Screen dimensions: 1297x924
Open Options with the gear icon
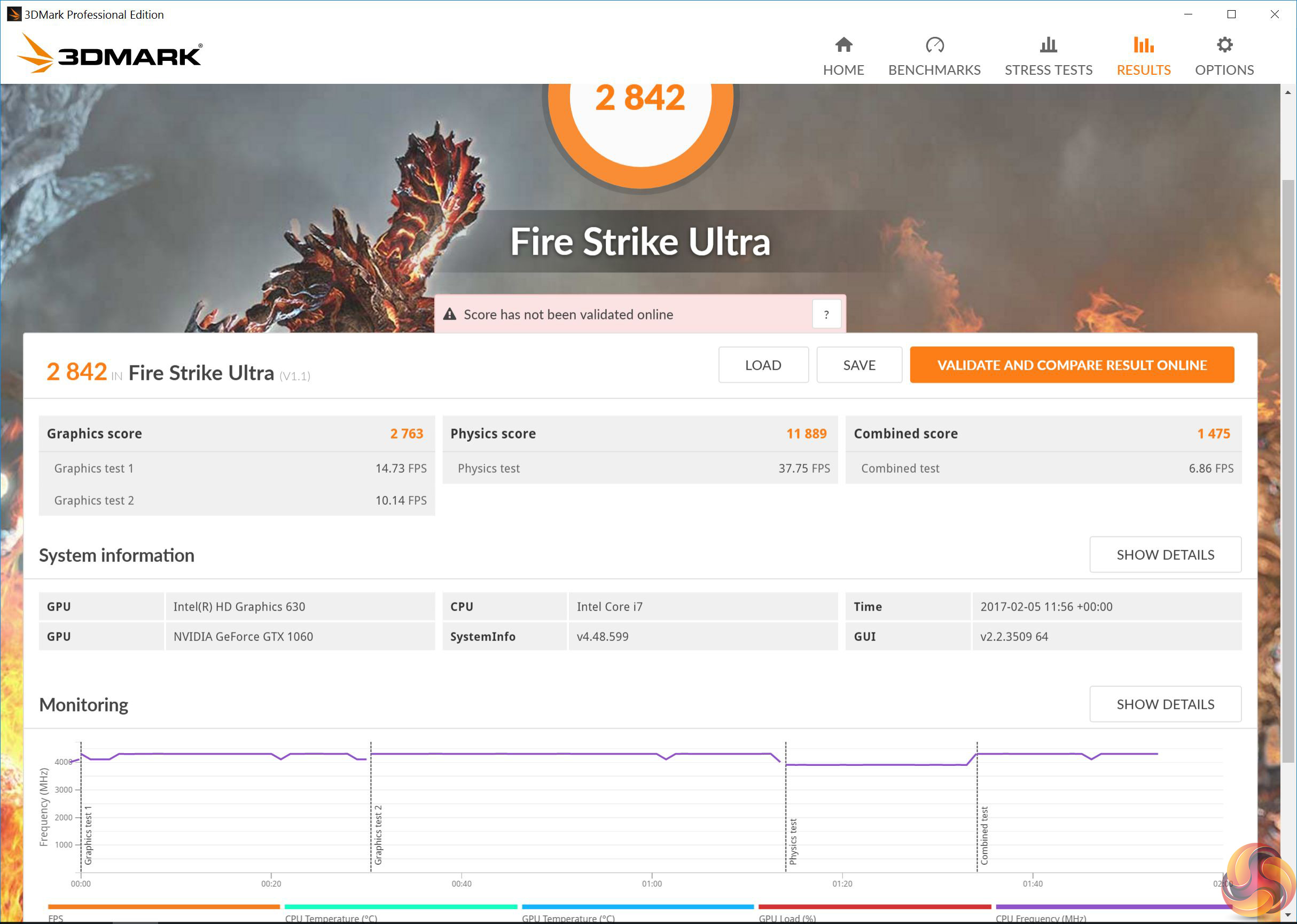pyautogui.click(x=1224, y=44)
